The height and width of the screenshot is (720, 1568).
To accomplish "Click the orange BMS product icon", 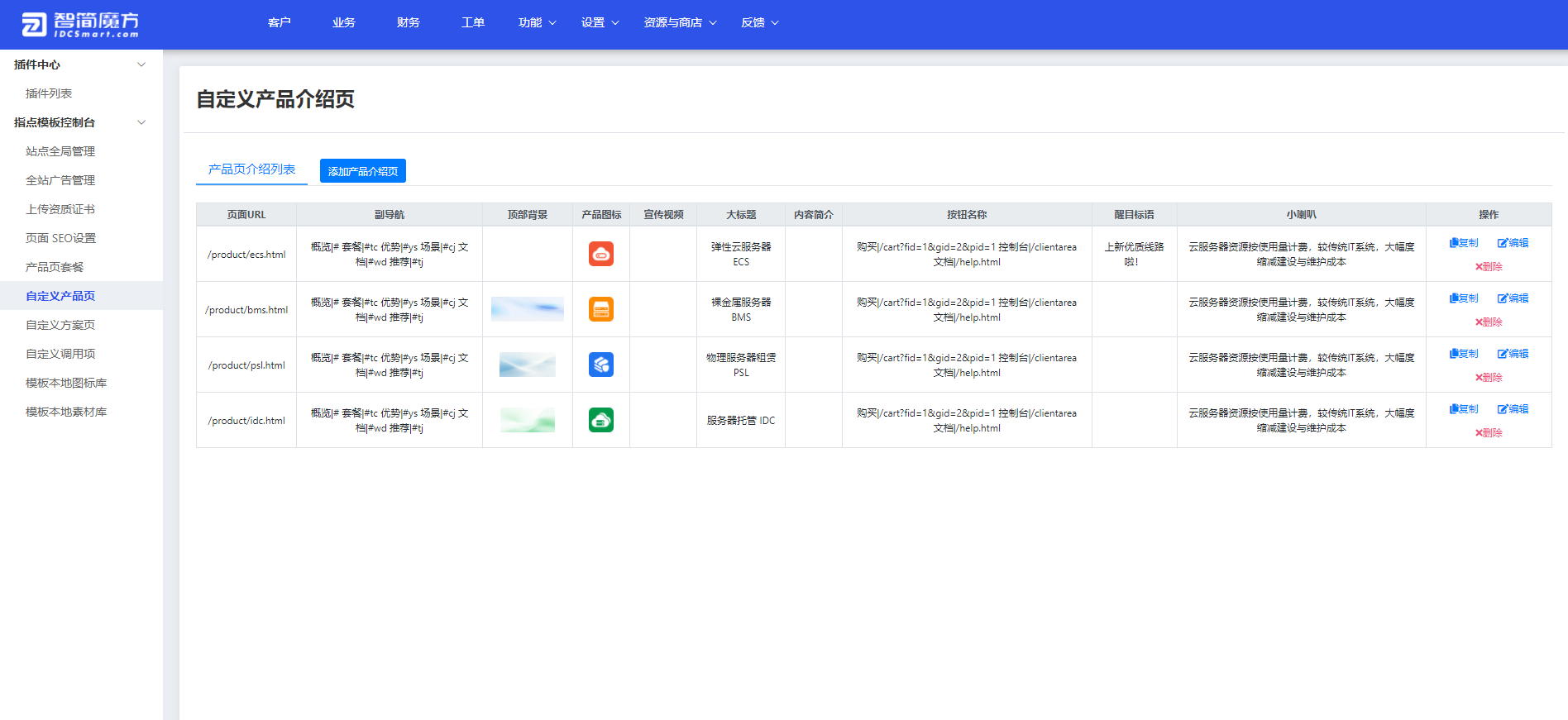I will click(601, 309).
